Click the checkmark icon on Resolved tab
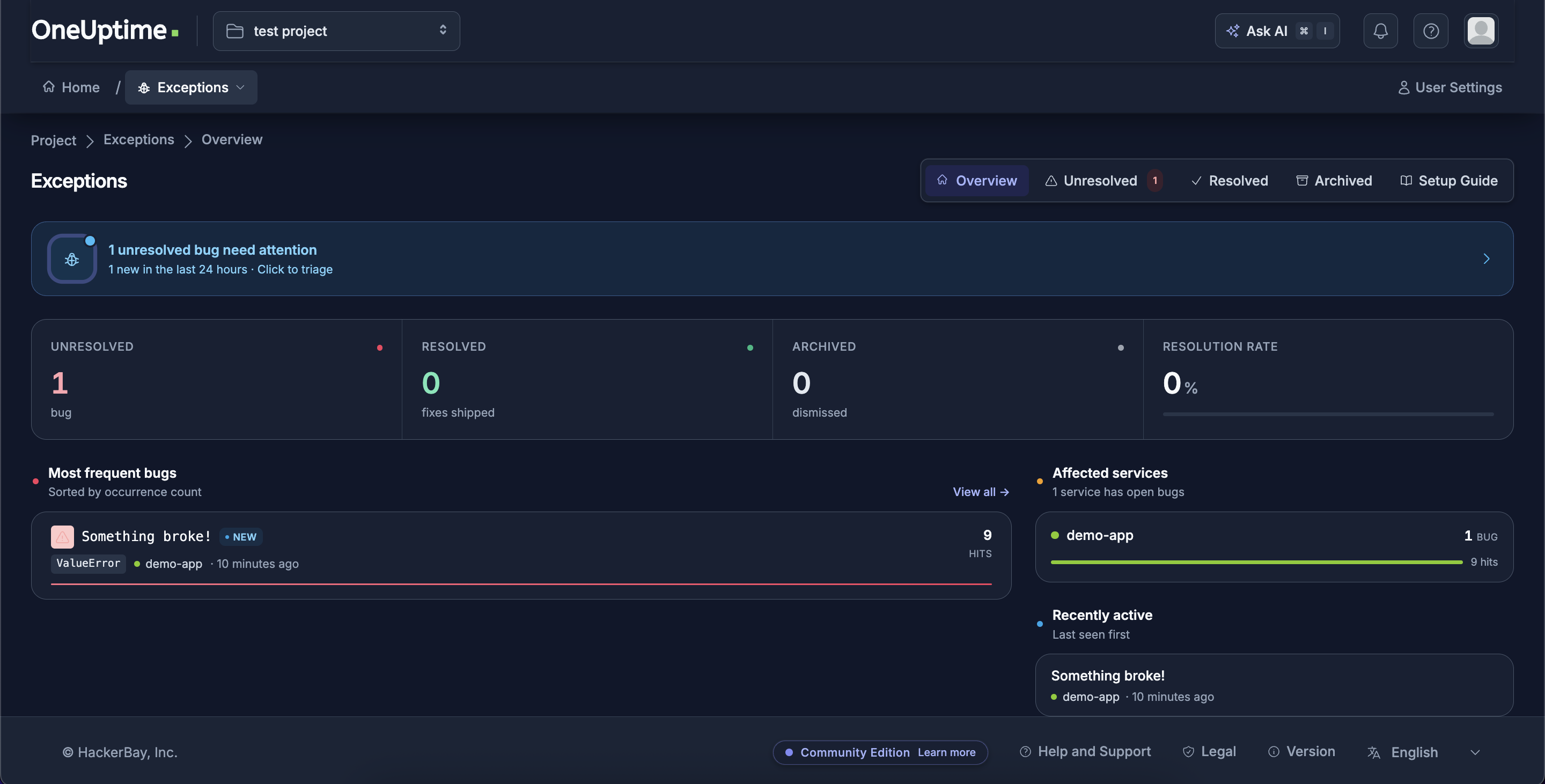 [1196, 180]
